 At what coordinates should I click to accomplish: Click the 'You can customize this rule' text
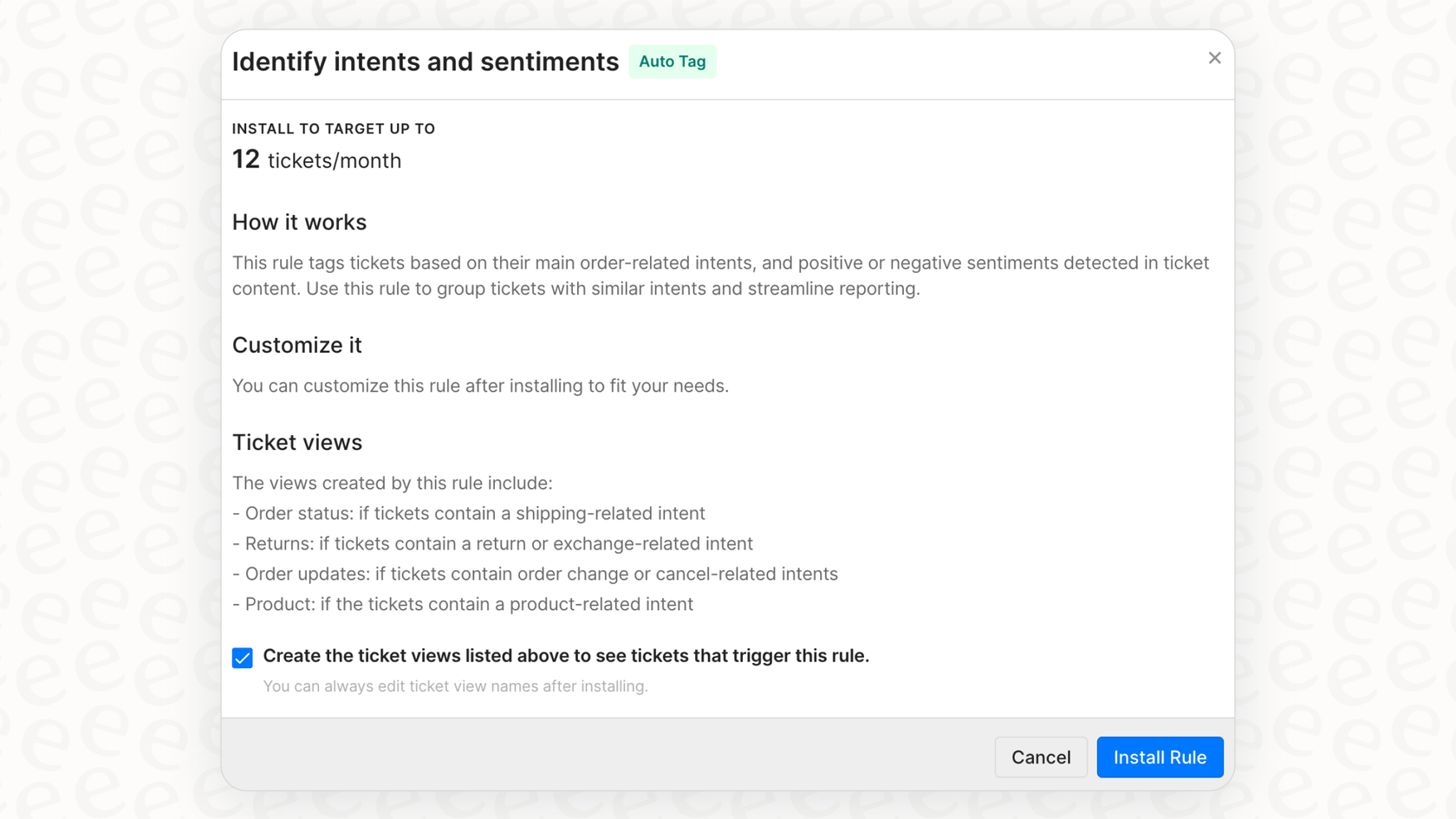[480, 386]
